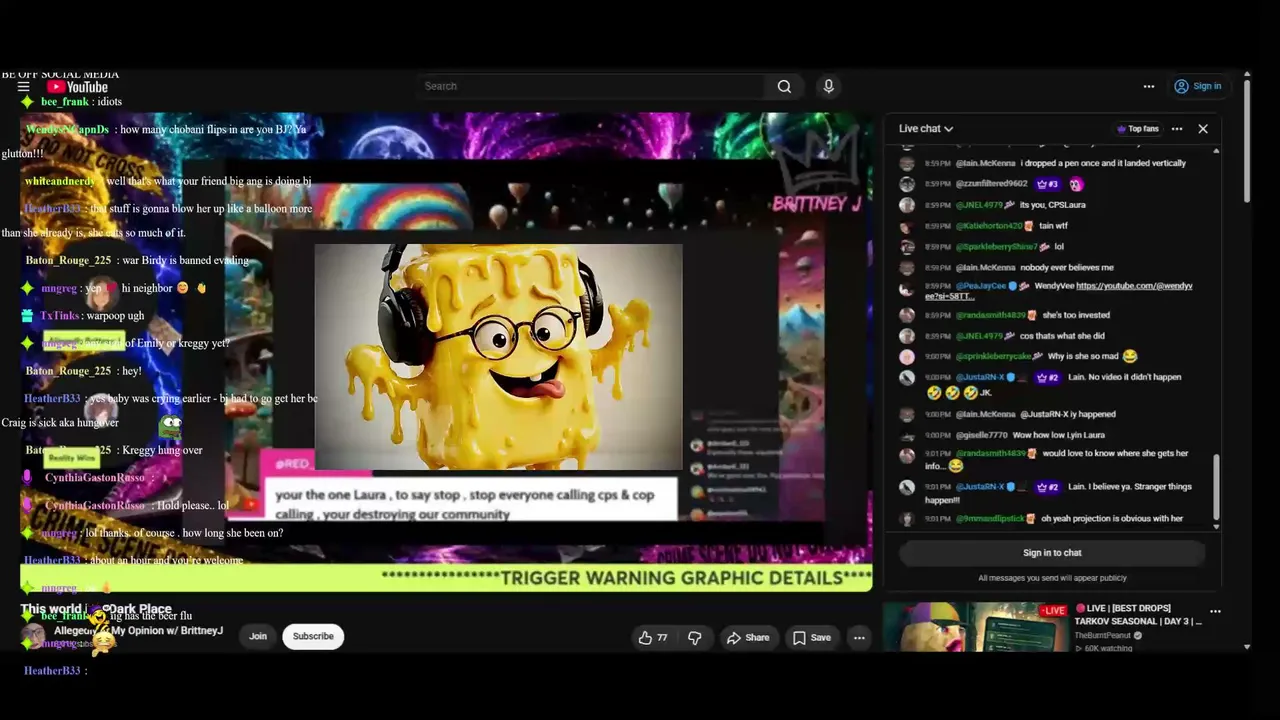
Task: Click Sign in to chat
Action: [x=1052, y=553]
